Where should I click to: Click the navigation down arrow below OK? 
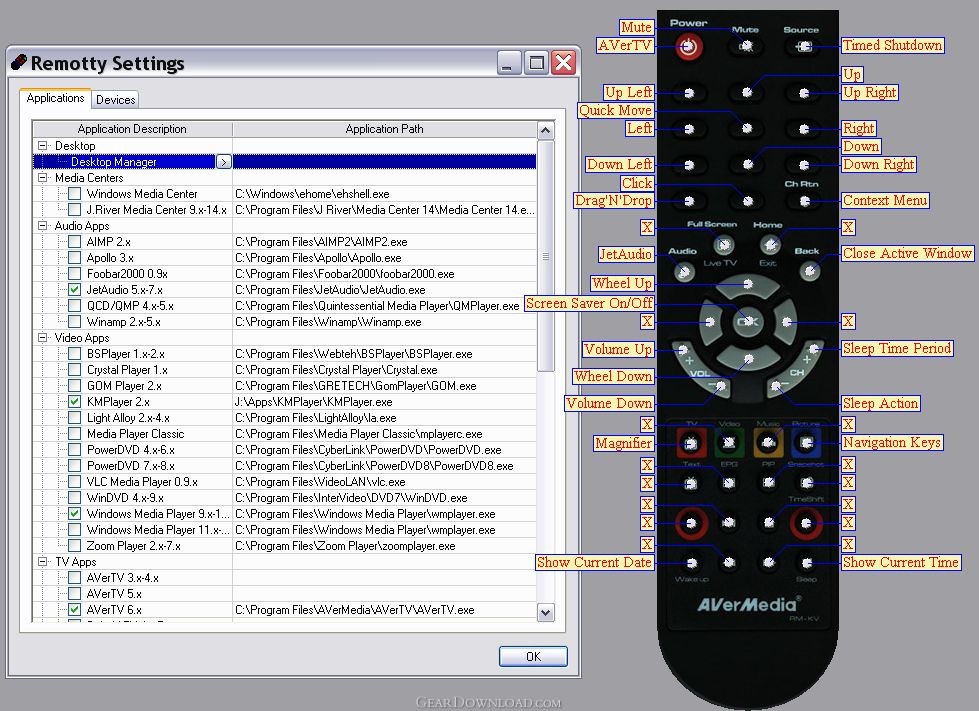coord(748,358)
